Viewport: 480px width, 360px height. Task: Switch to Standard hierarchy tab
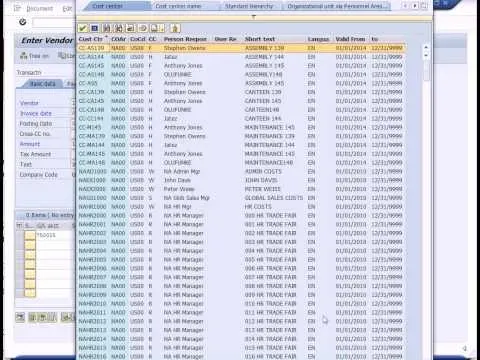click(x=249, y=6)
